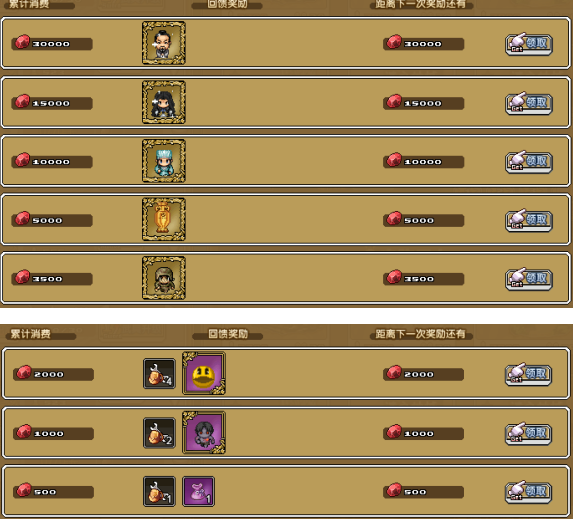Image resolution: width=573 pixels, height=519 pixels.
Task: Select the bearded general portrait reward
Action: tap(164, 43)
